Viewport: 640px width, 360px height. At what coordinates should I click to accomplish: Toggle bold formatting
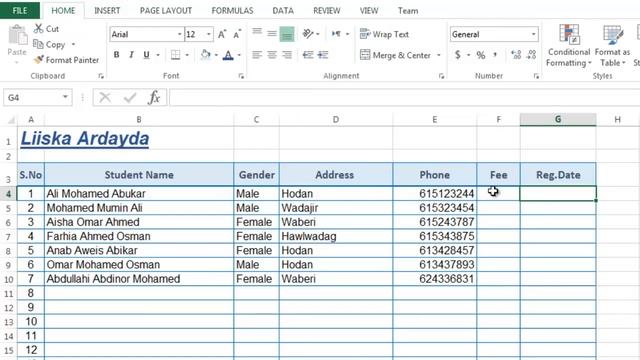[x=116, y=55]
